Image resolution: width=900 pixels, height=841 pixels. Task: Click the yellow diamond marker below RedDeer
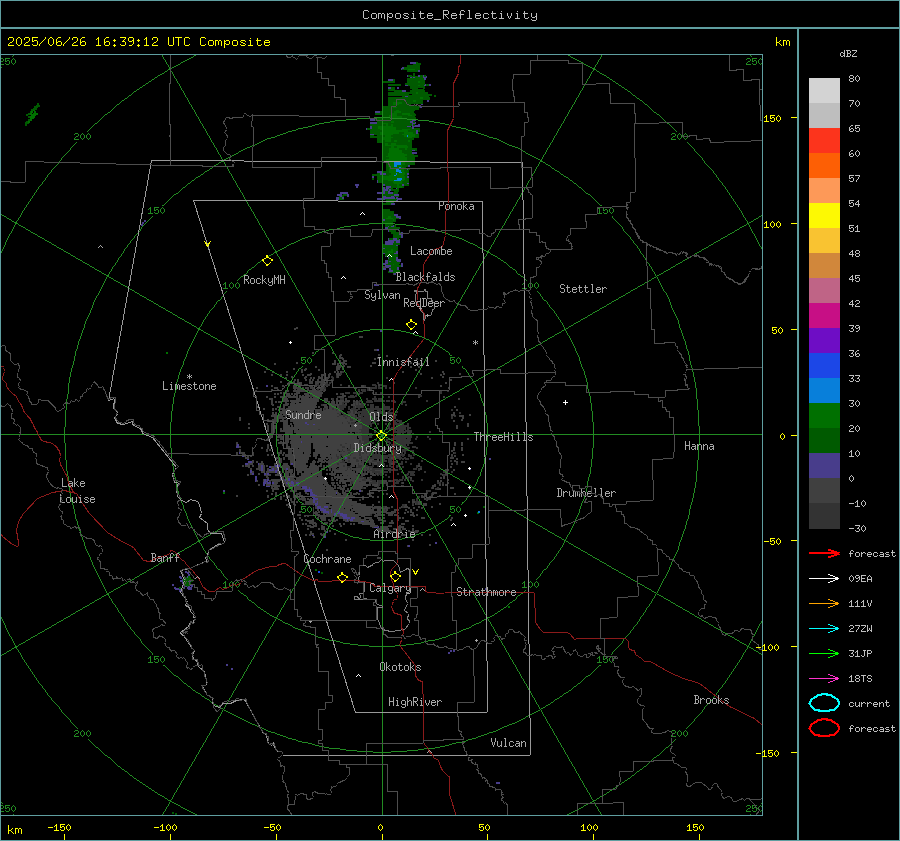pos(411,325)
